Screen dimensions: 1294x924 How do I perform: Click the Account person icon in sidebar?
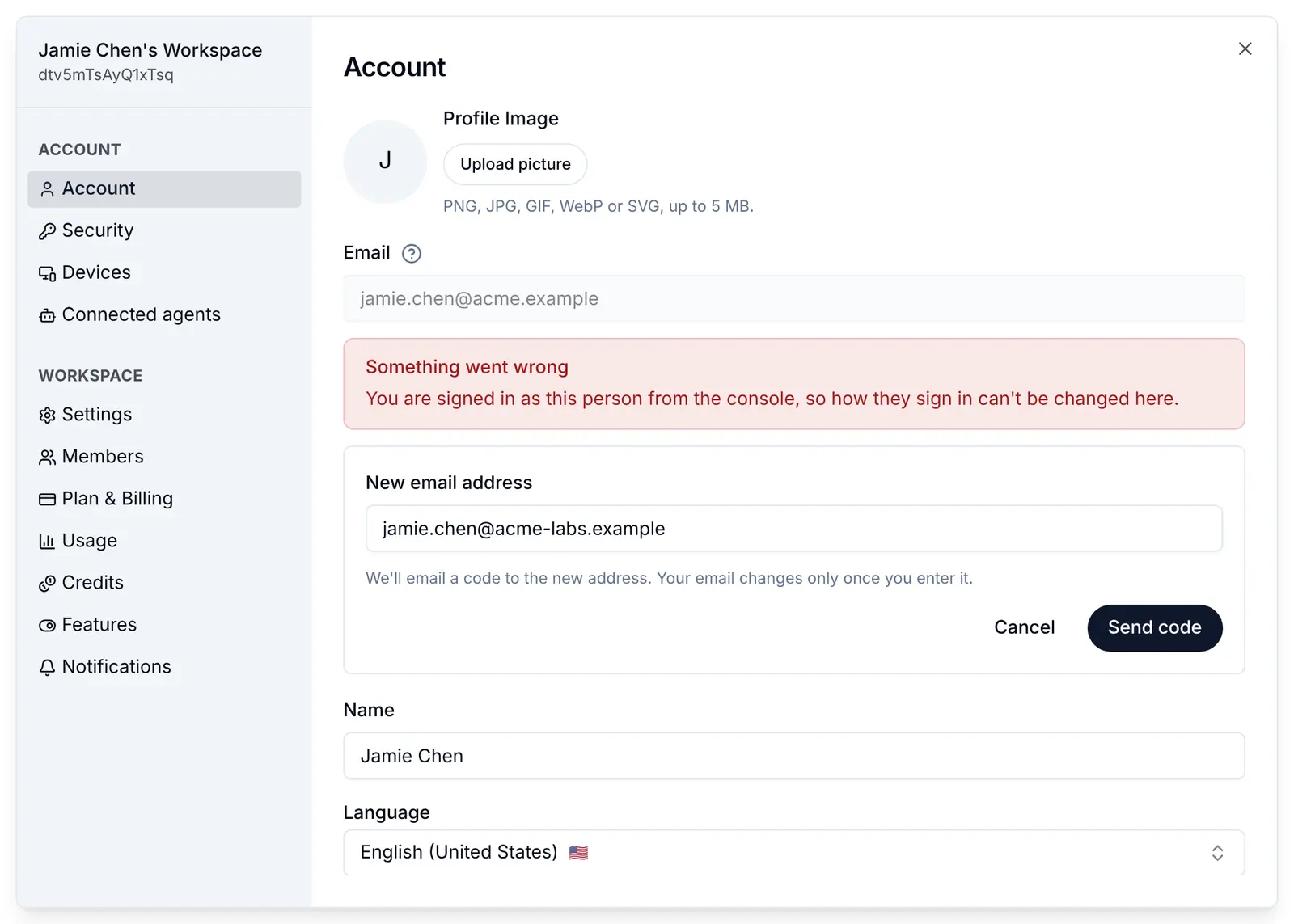(x=47, y=189)
